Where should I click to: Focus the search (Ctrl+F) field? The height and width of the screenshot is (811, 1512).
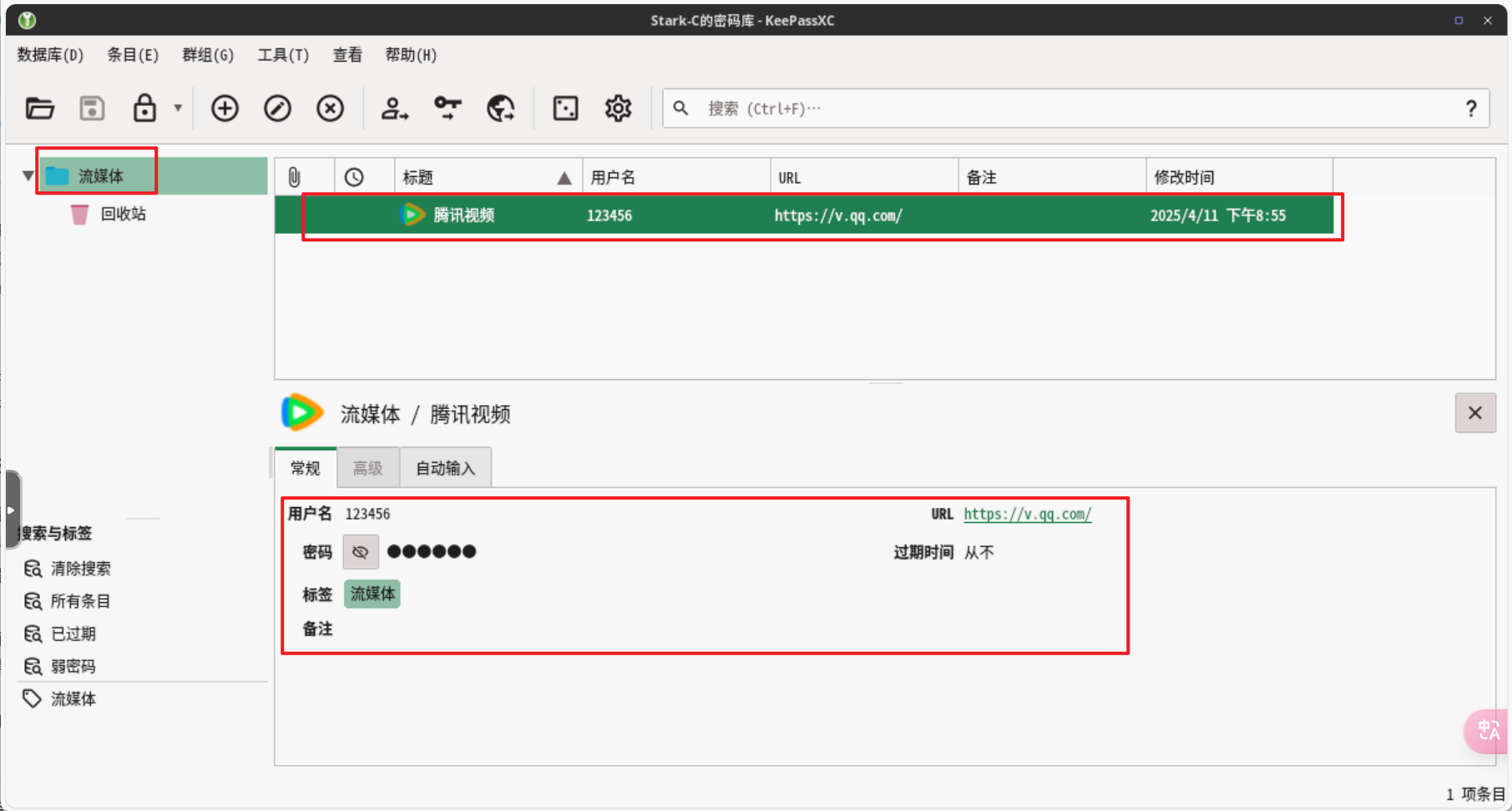pos(1077,109)
